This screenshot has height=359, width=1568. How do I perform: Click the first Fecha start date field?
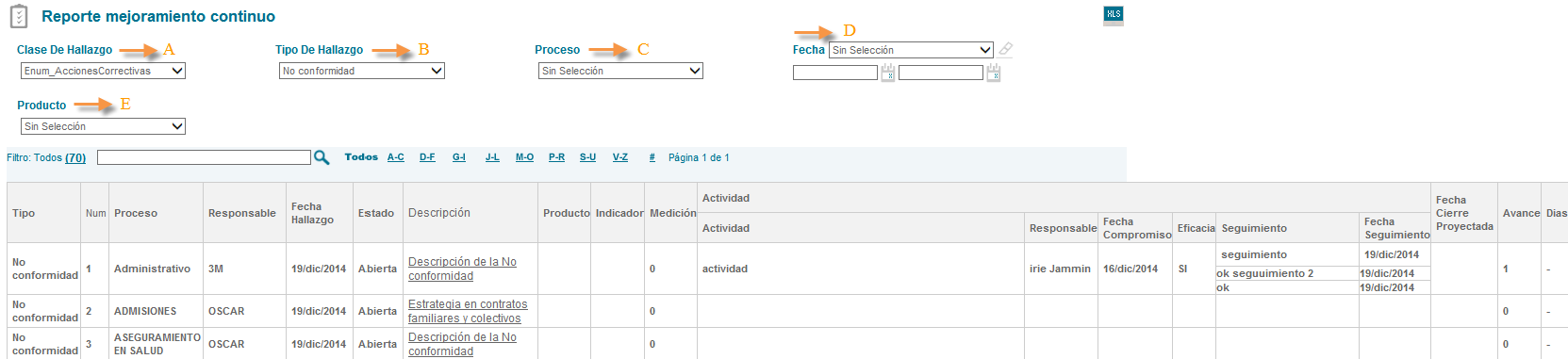pyautogui.click(x=835, y=73)
